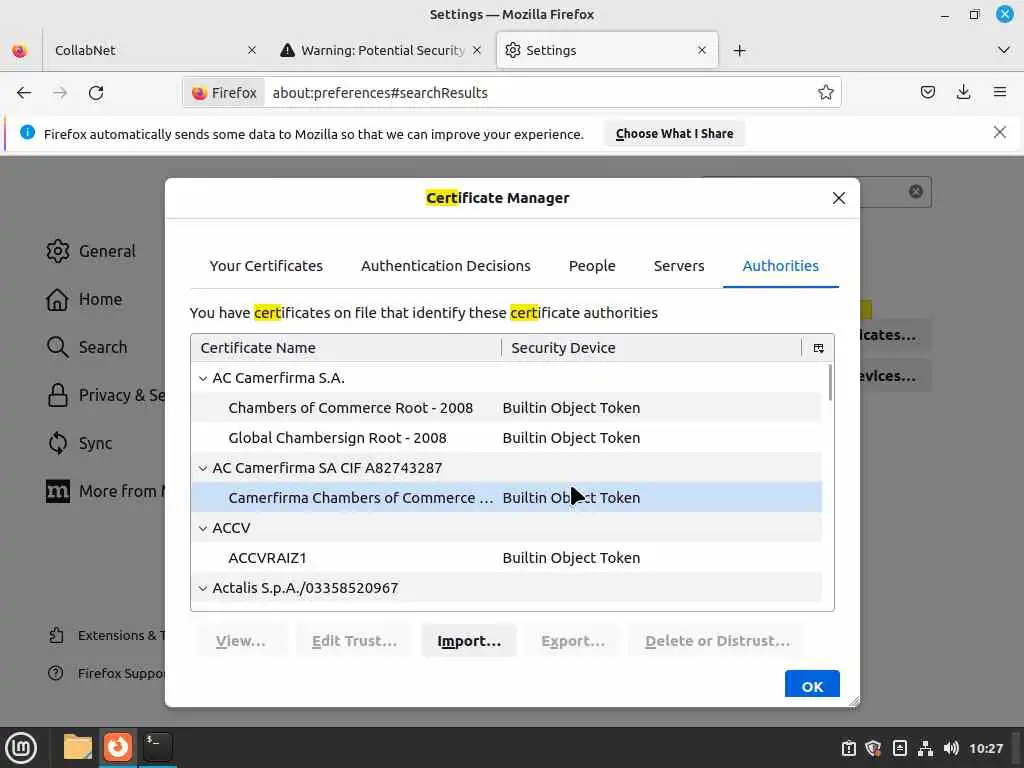1024x768 pixels.
Task: Open Search settings in the sidebar
Action: click(87, 347)
